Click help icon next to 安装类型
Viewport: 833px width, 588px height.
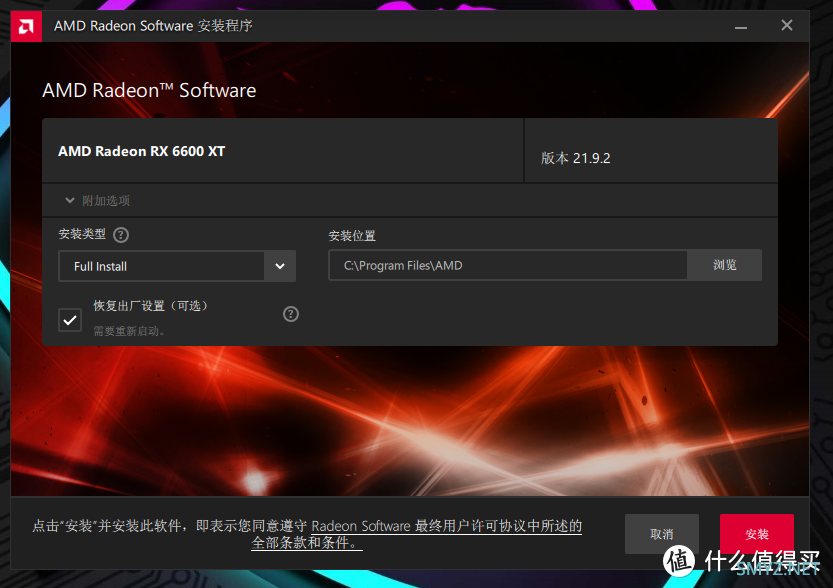pyautogui.click(x=121, y=235)
